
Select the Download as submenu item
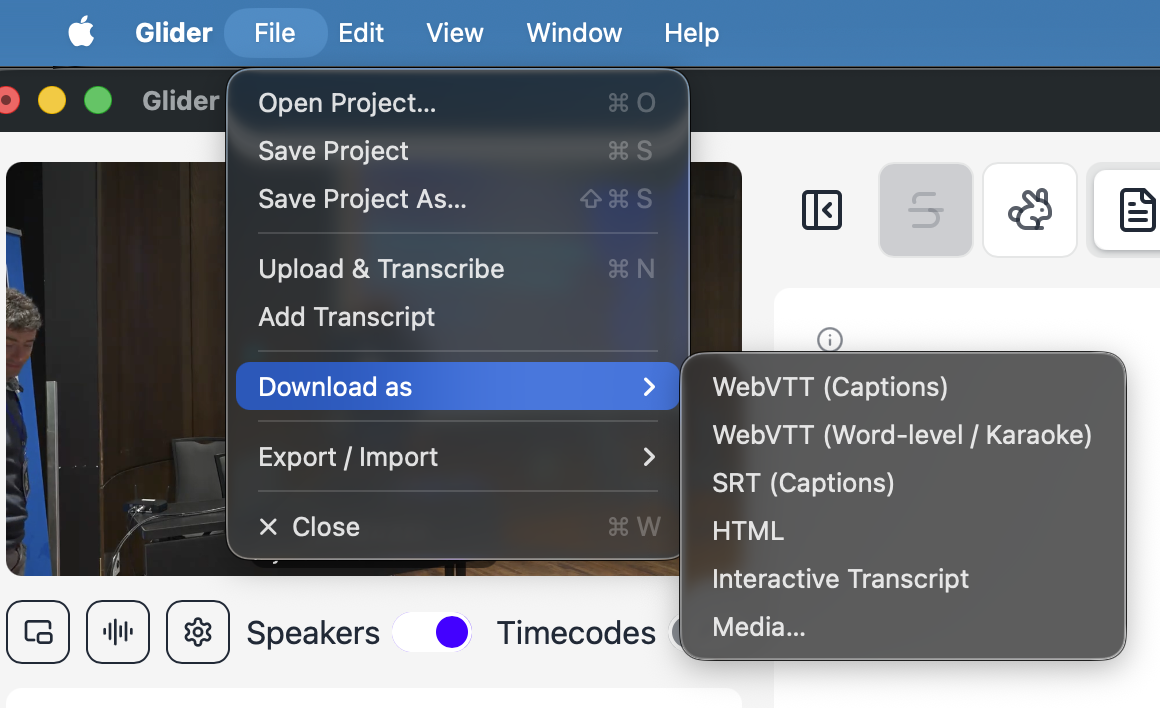pos(457,386)
